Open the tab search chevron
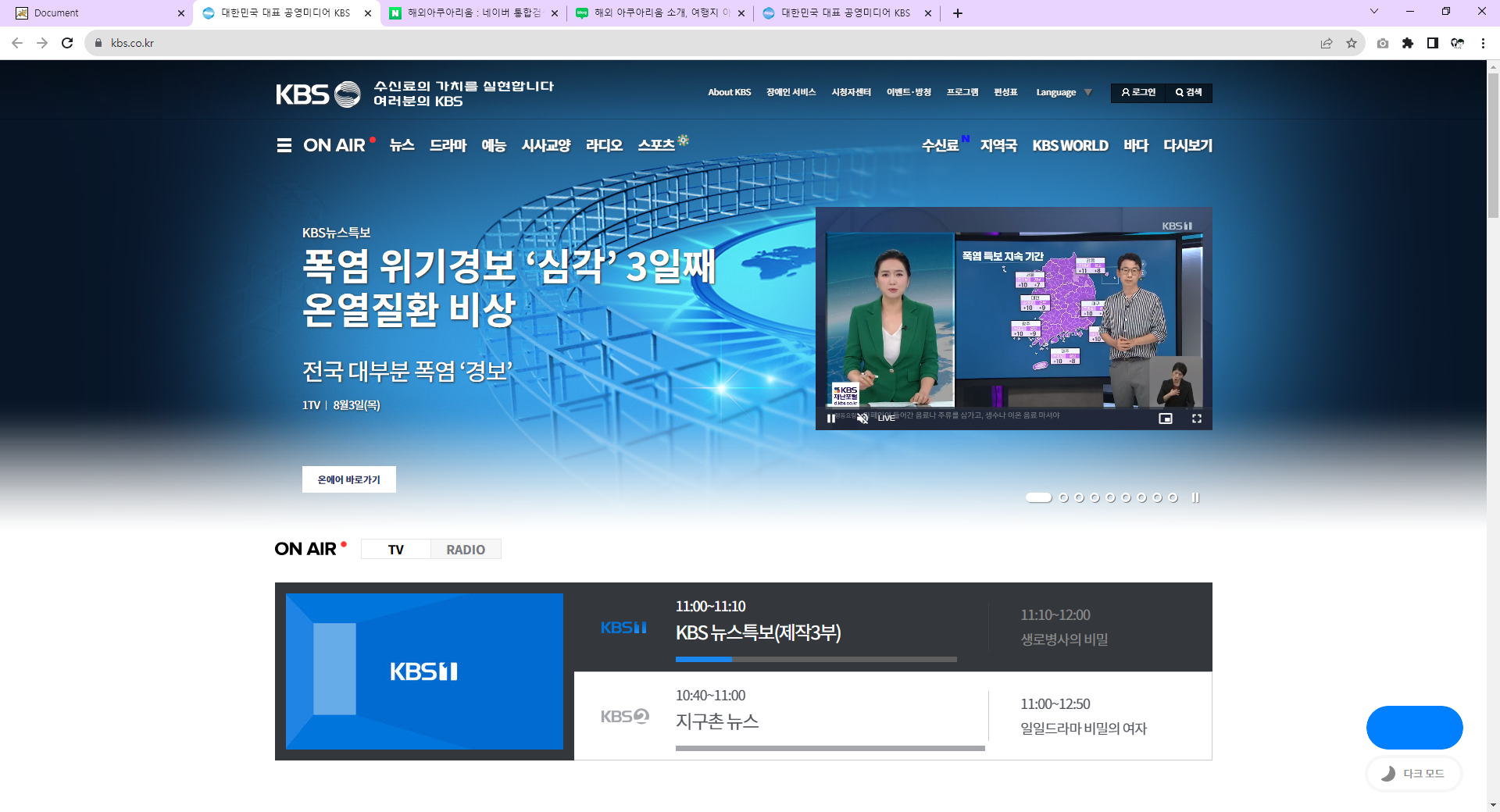Viewport: 1500px width, 812px height. (x=1374, y=12)
